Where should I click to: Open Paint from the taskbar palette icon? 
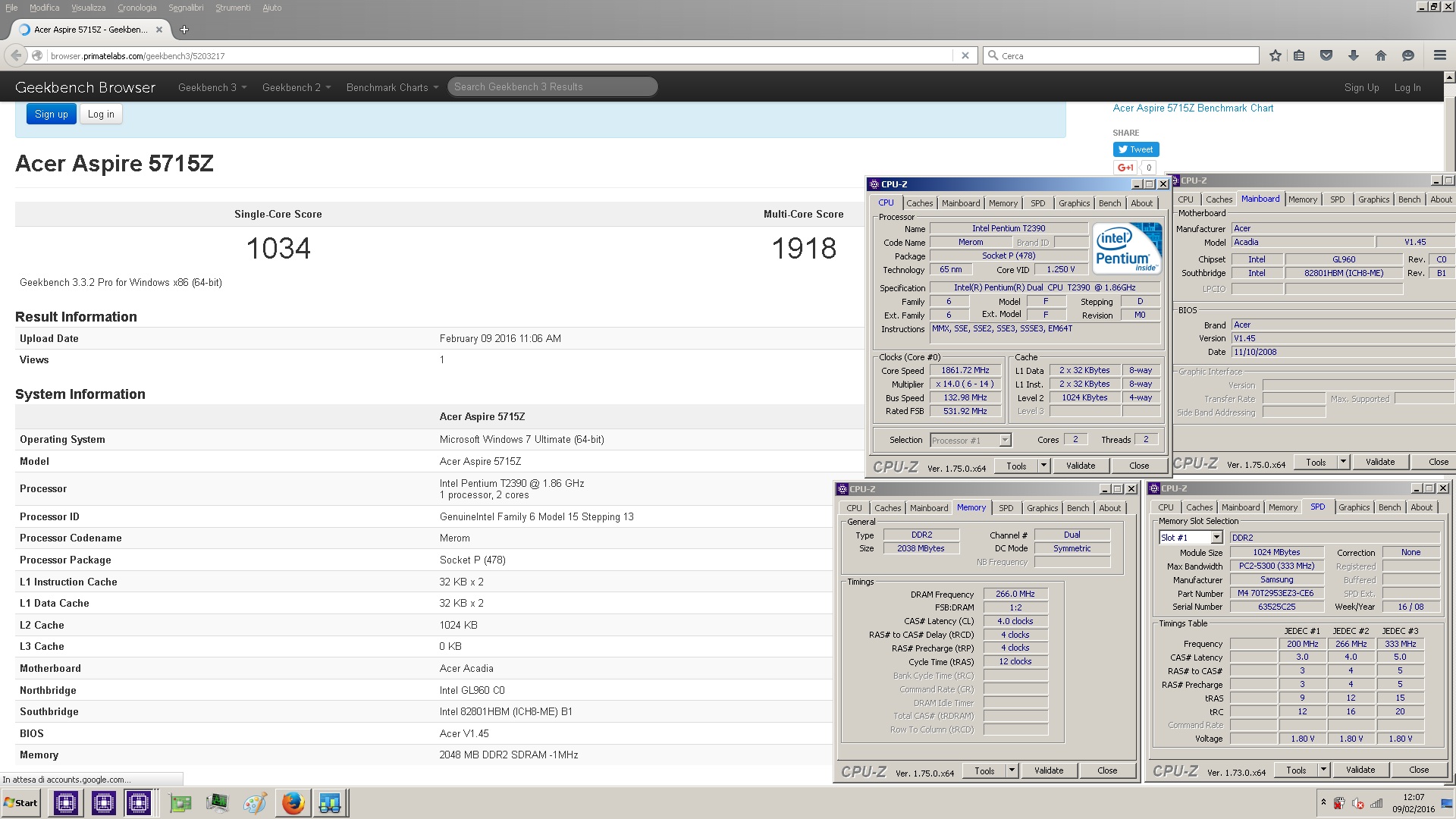tap(255, 802)
